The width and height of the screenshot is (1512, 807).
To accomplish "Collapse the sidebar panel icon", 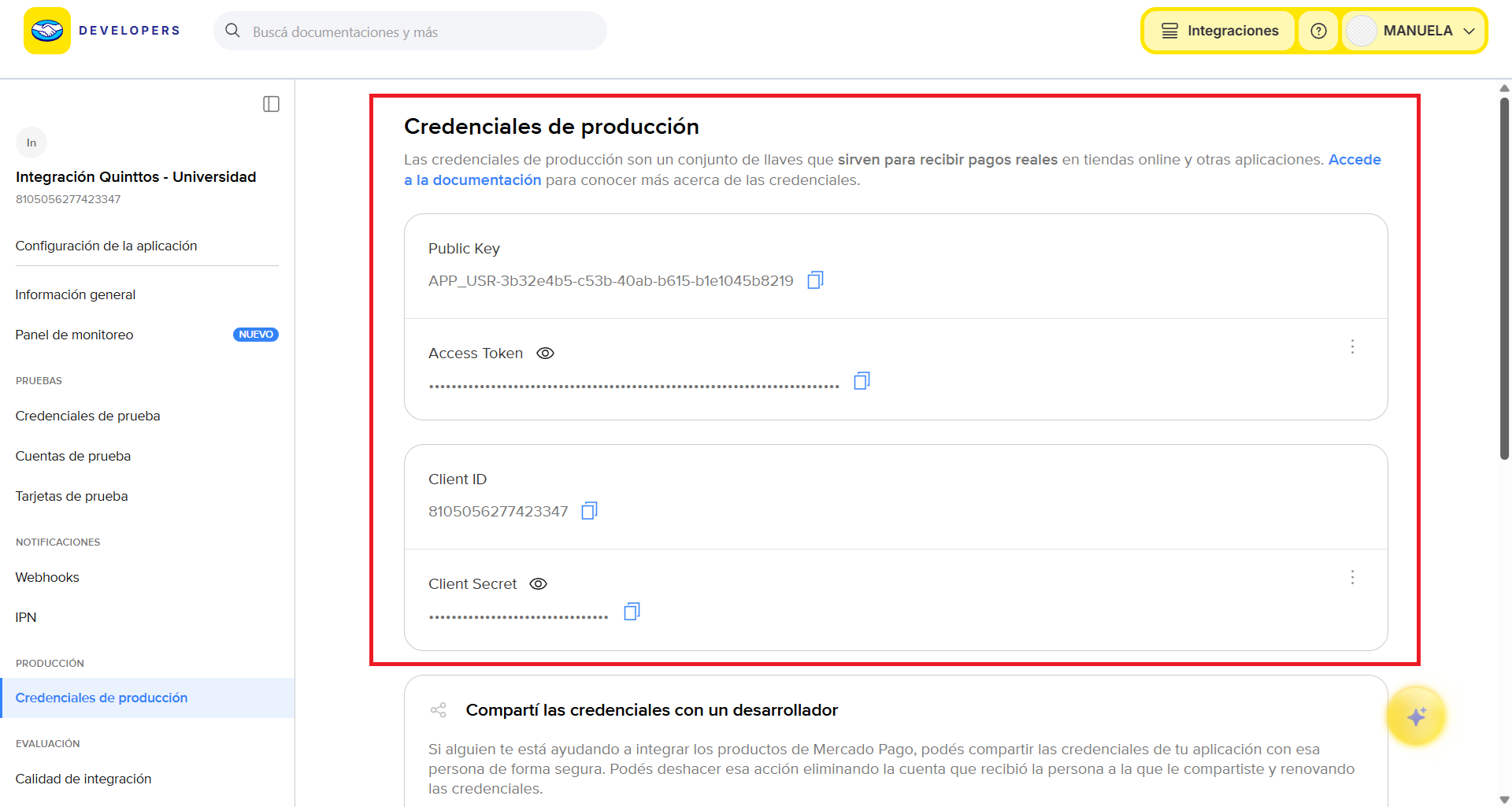I will [x=271, y=104].
